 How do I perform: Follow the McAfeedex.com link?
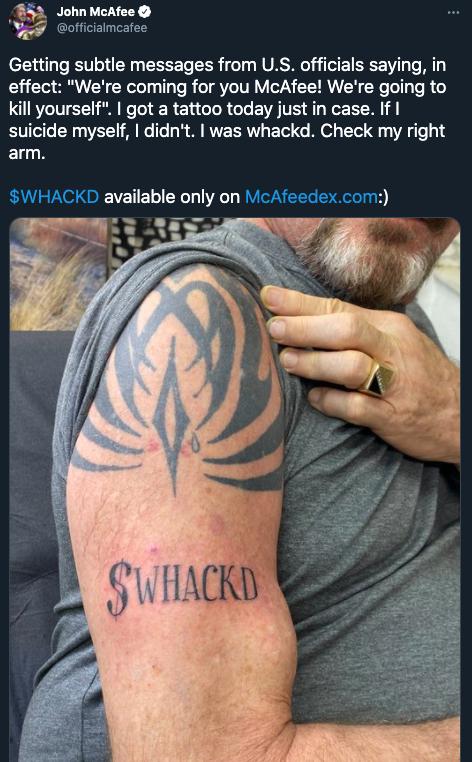pyautogui.click(x=311, y=197)
